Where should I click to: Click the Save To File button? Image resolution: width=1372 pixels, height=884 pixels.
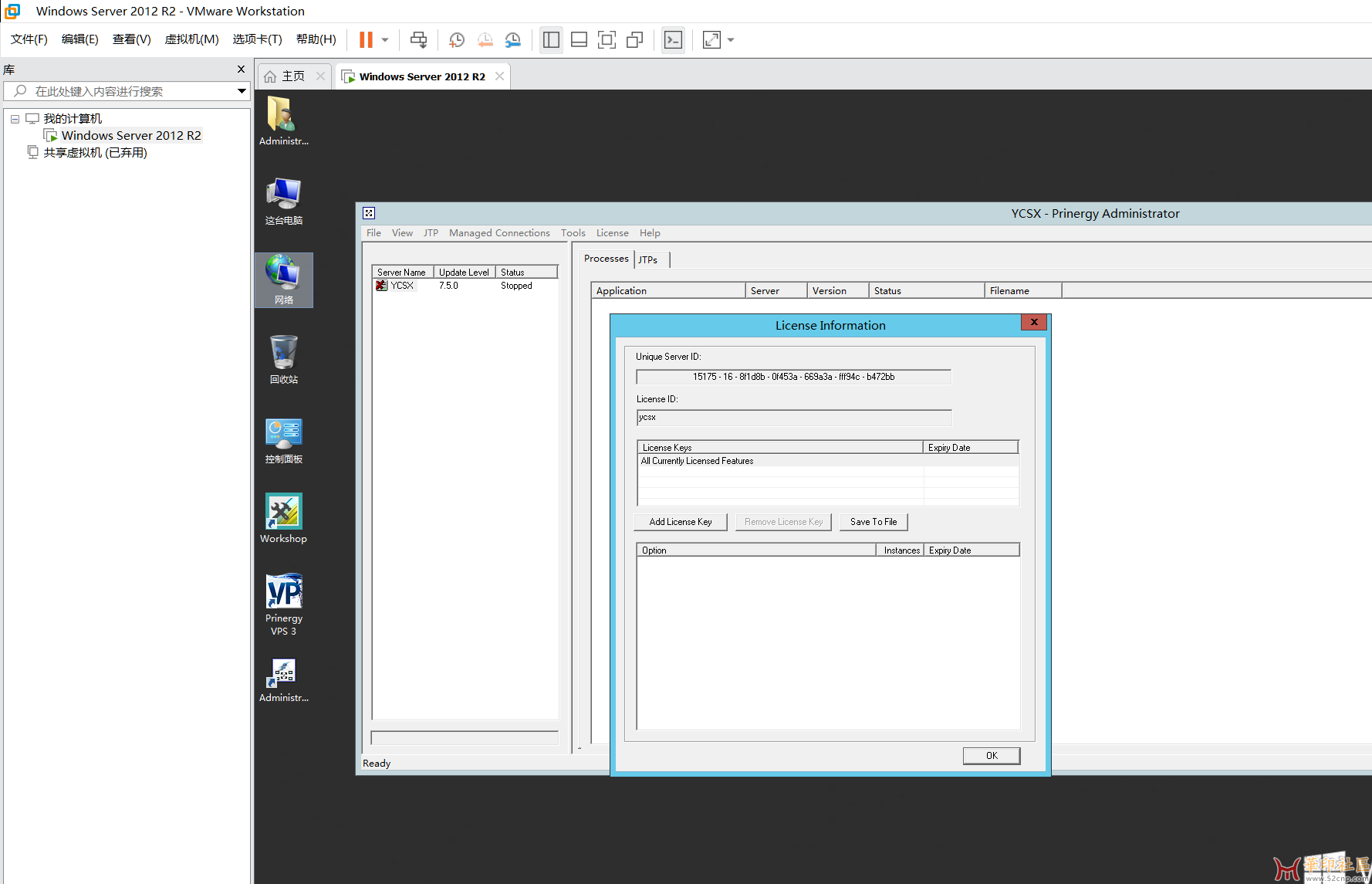pos(874,522)
